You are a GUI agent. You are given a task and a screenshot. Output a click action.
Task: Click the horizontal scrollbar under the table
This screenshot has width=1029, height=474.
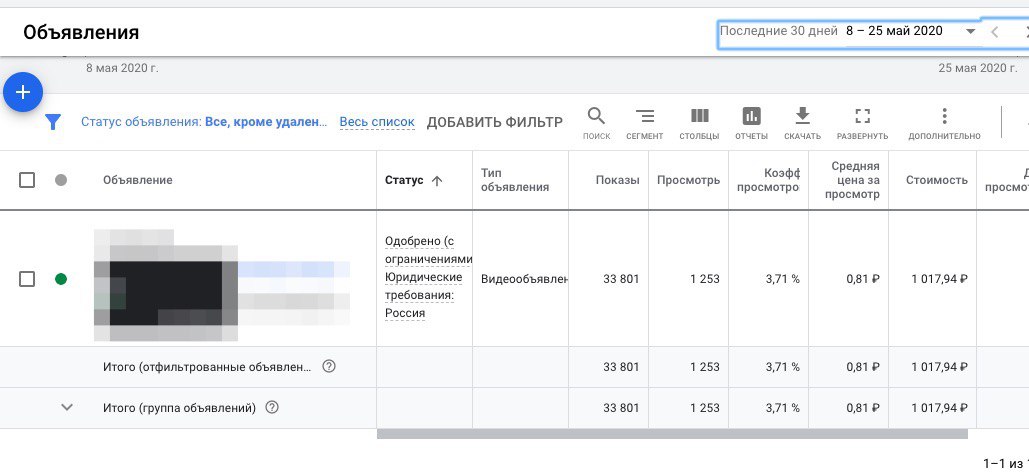coord(672,434)
